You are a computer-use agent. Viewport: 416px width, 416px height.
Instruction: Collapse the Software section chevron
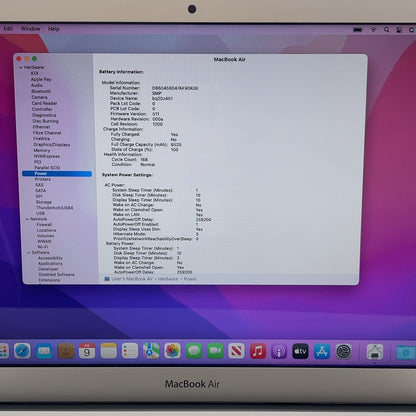[28, 253]
